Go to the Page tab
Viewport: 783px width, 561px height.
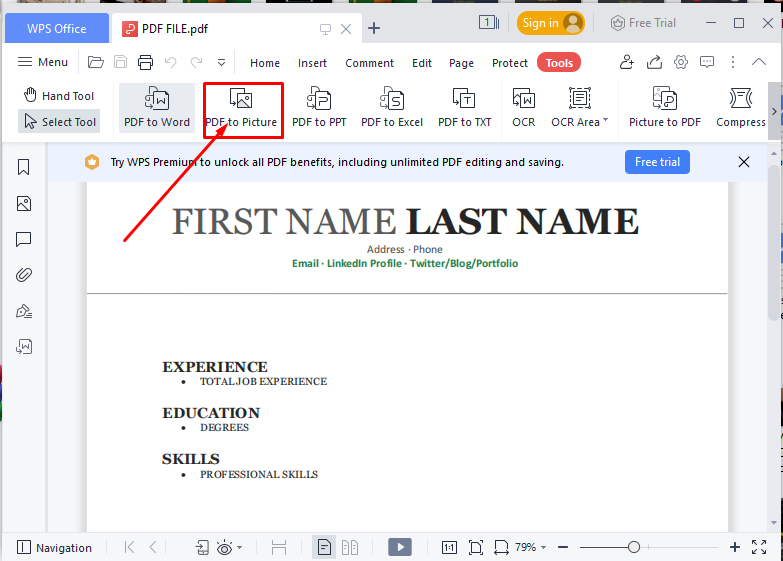click(x=461, y=63)
